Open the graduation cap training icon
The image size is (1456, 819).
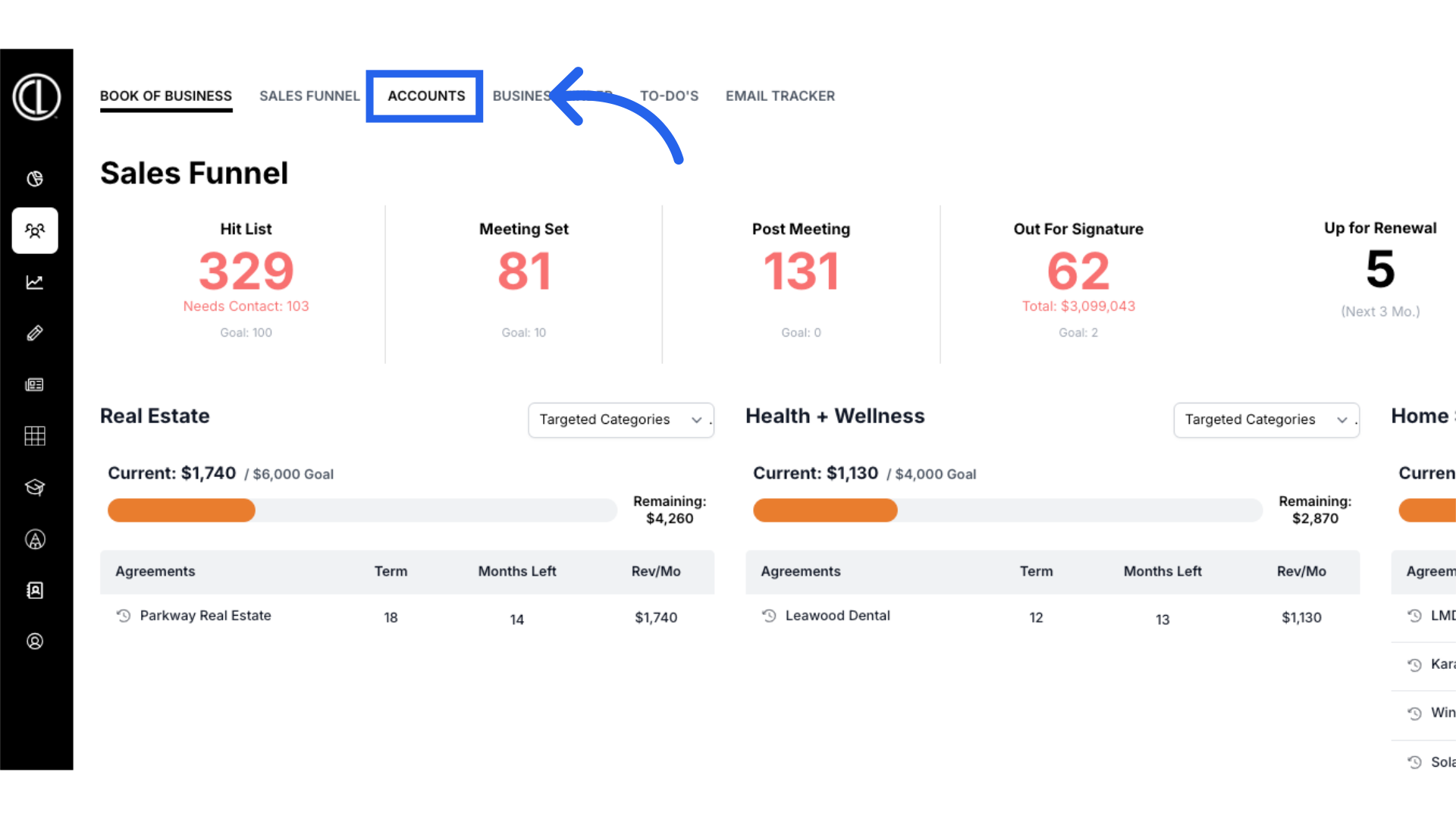pos(35,487)
